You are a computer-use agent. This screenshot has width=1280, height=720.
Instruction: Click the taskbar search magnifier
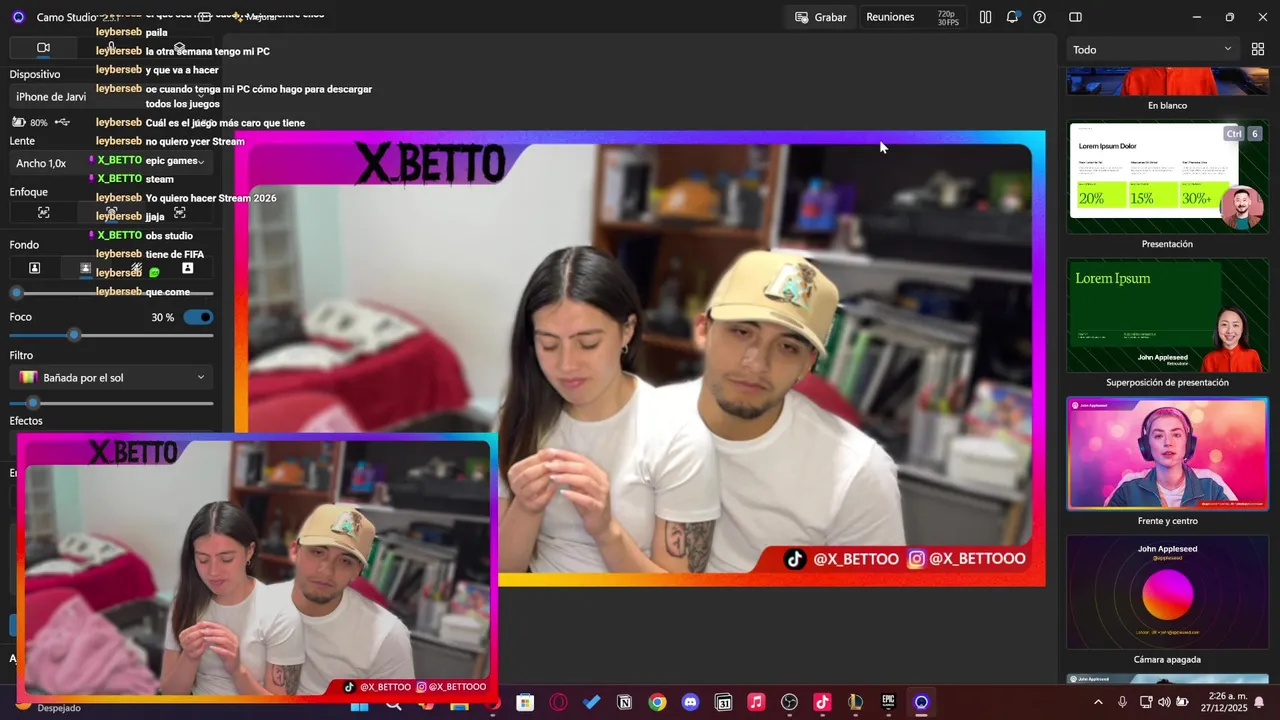[393, 705]
